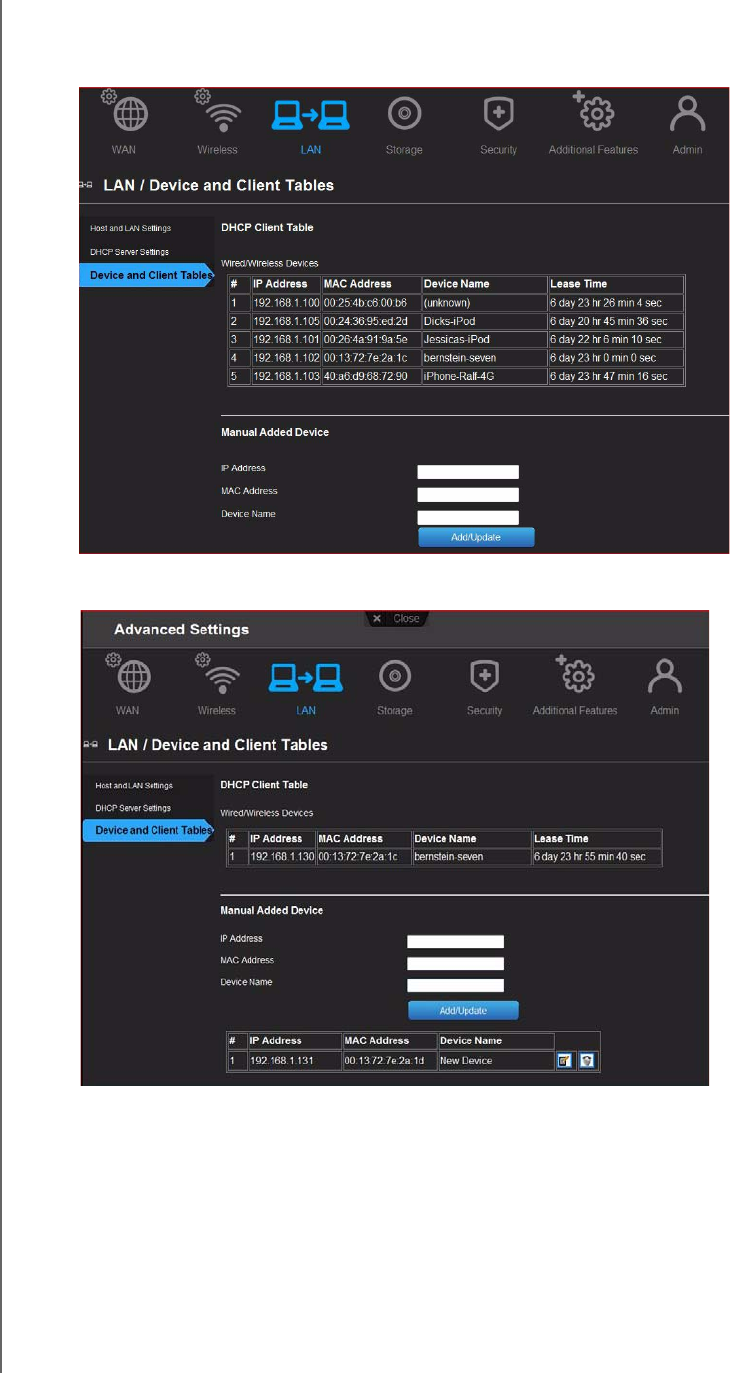Click lease time 6 day 22 hr 6 min 10 sec

pyautogui.click(x=616, y=339)
